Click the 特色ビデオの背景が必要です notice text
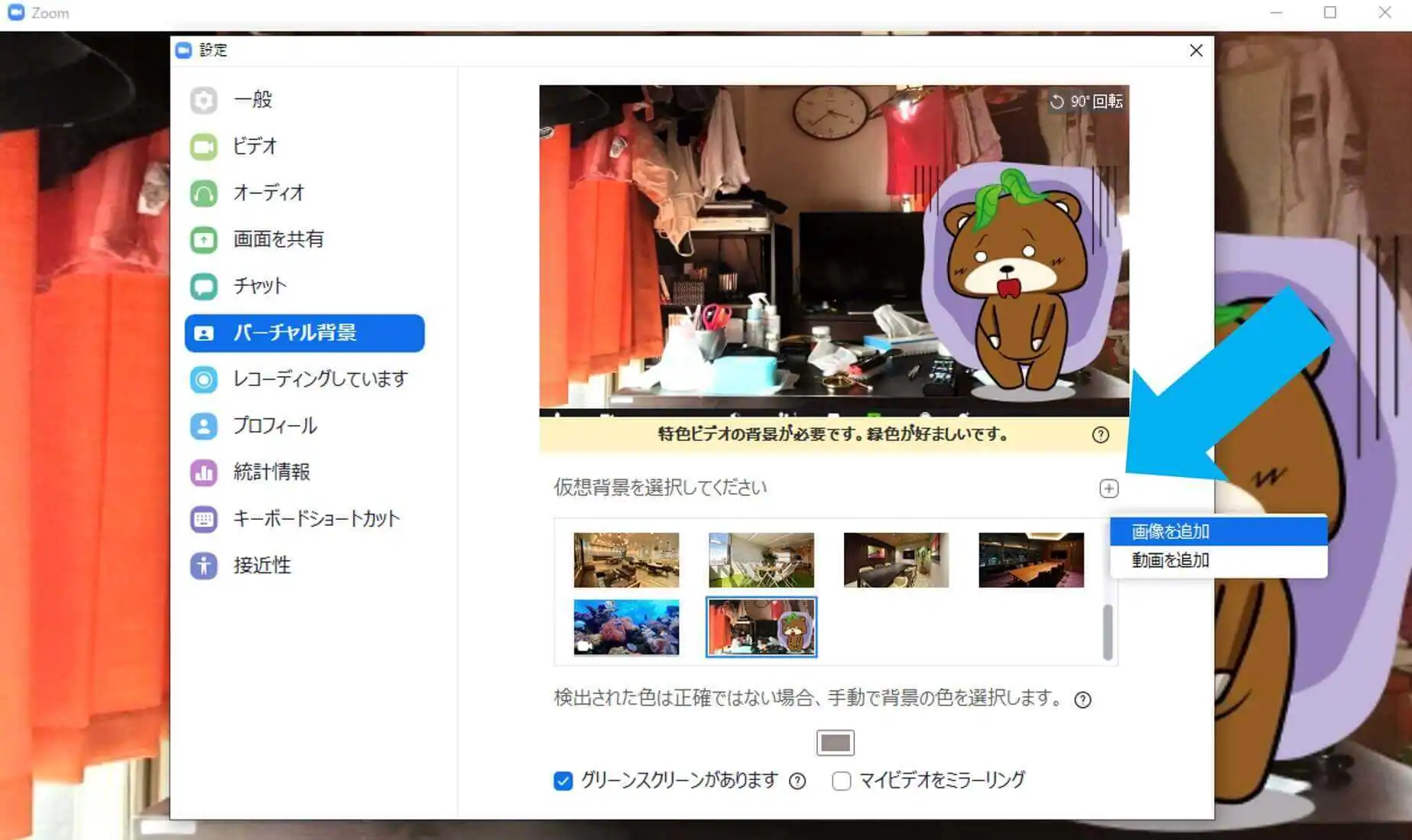Image resolution: width=1412 pixels, height=840 pixels. (833, 434)
